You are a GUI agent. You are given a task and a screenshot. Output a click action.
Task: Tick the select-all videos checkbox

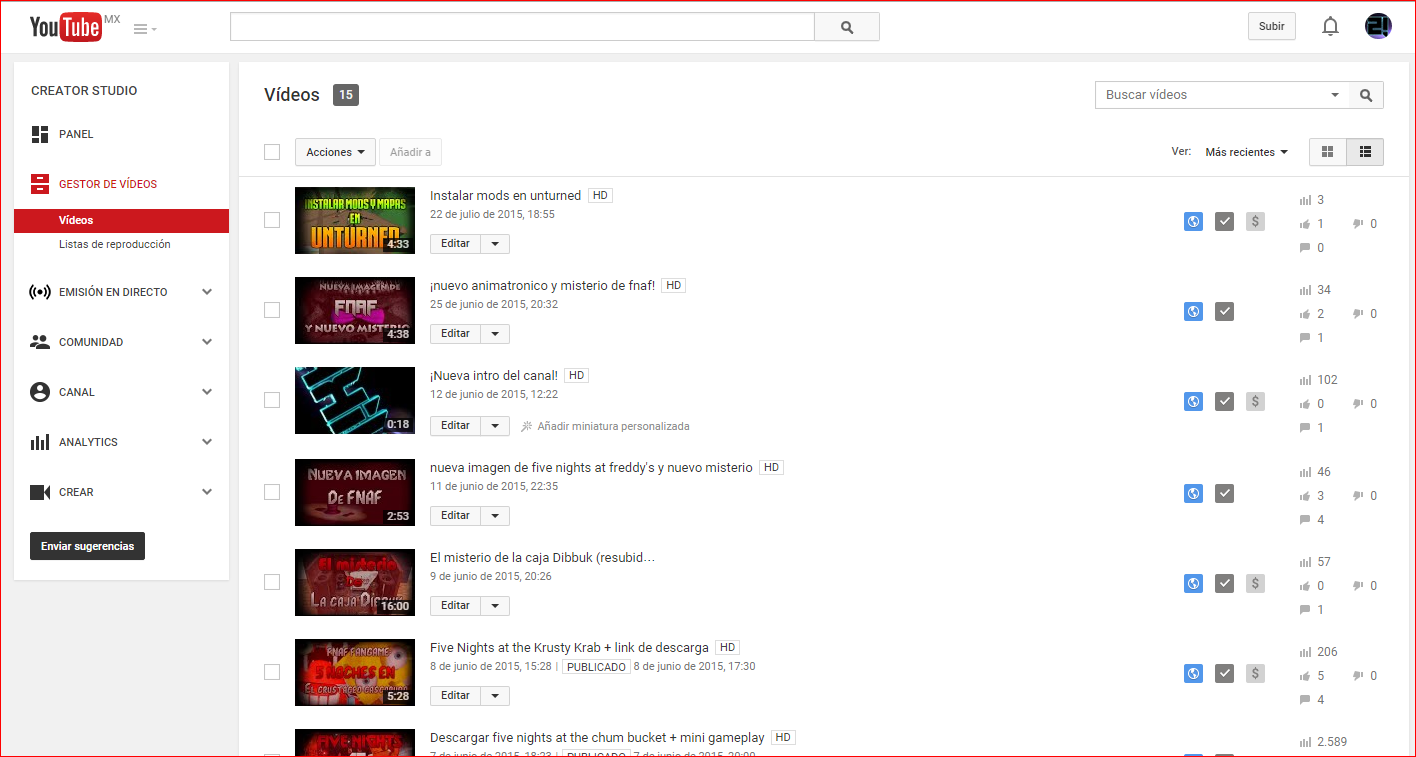(272, 152)
